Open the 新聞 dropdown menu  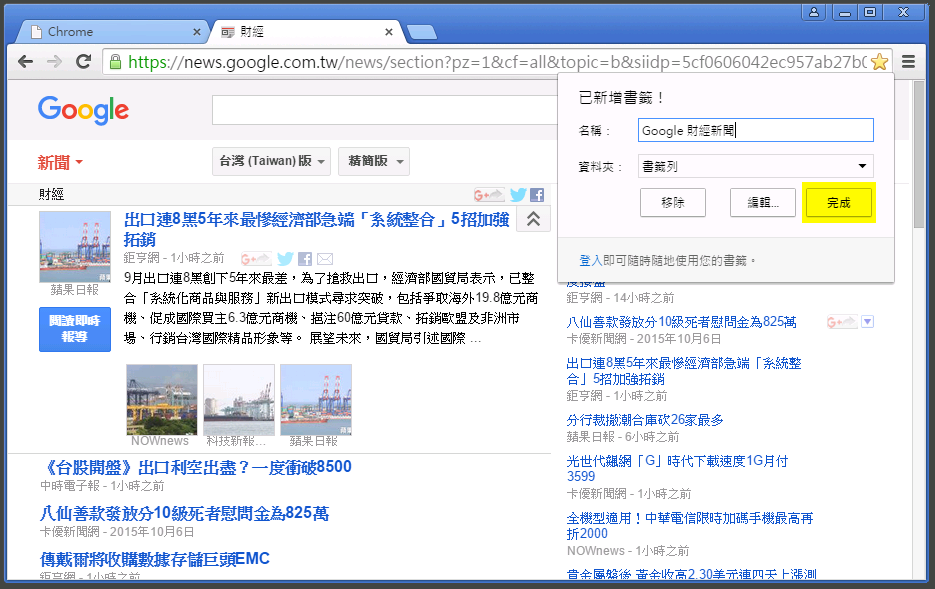pos(60,162)
